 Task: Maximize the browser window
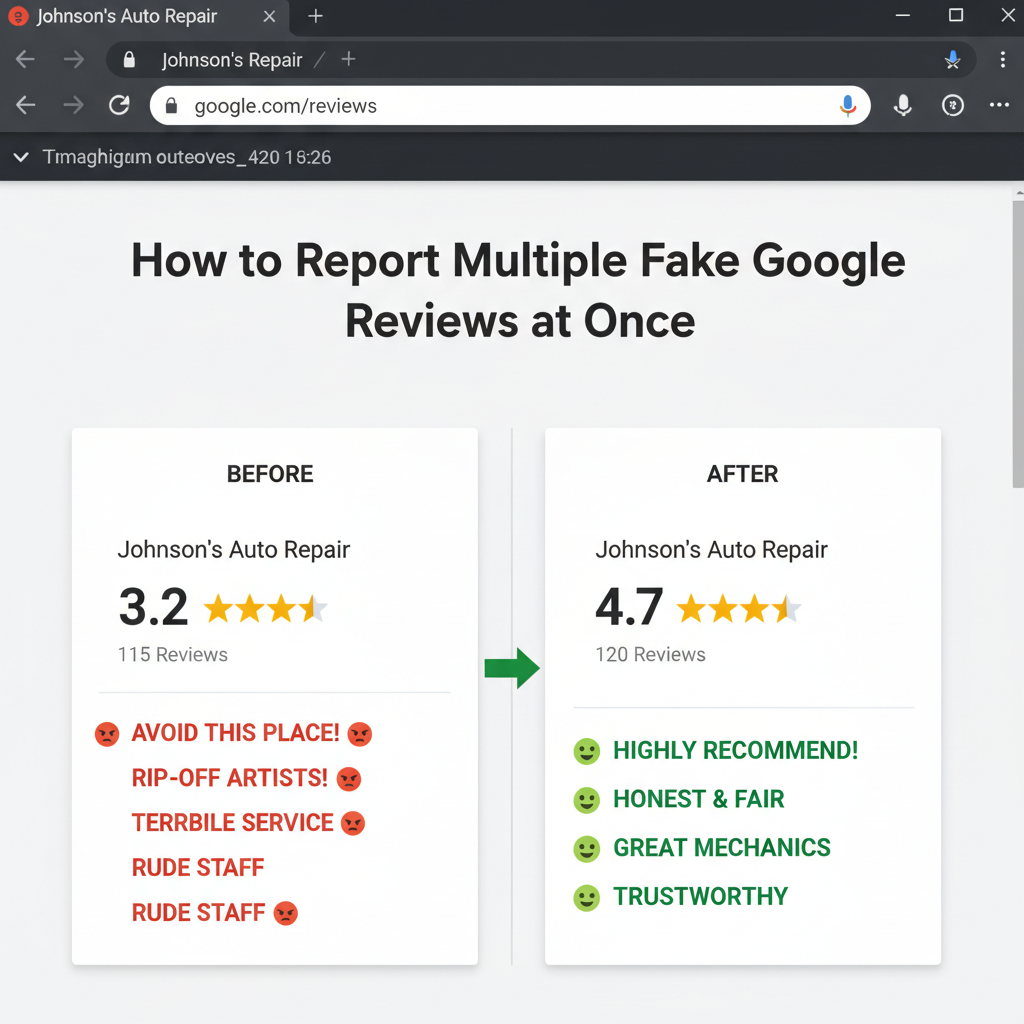(x=956, y=15)
